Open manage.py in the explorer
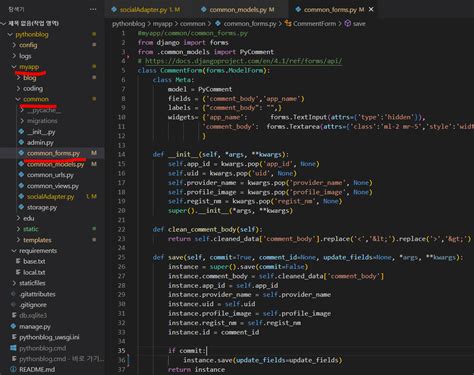The image size is (474, 375). (35, 326)
